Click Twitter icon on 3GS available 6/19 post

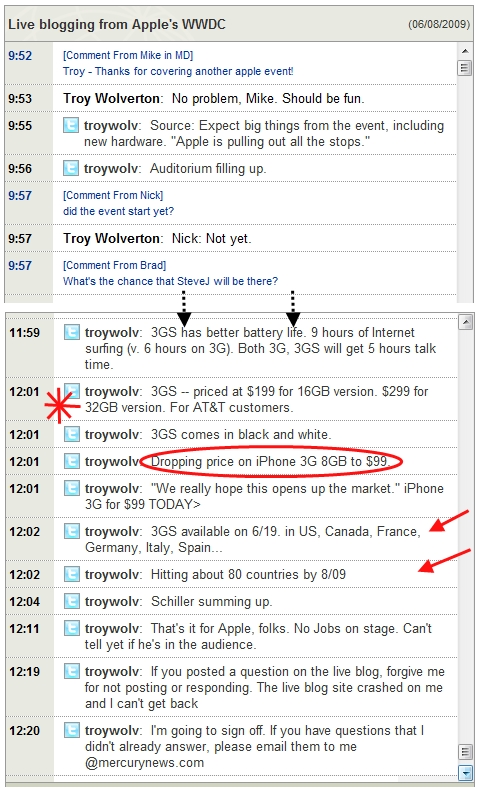coord(72,531)
